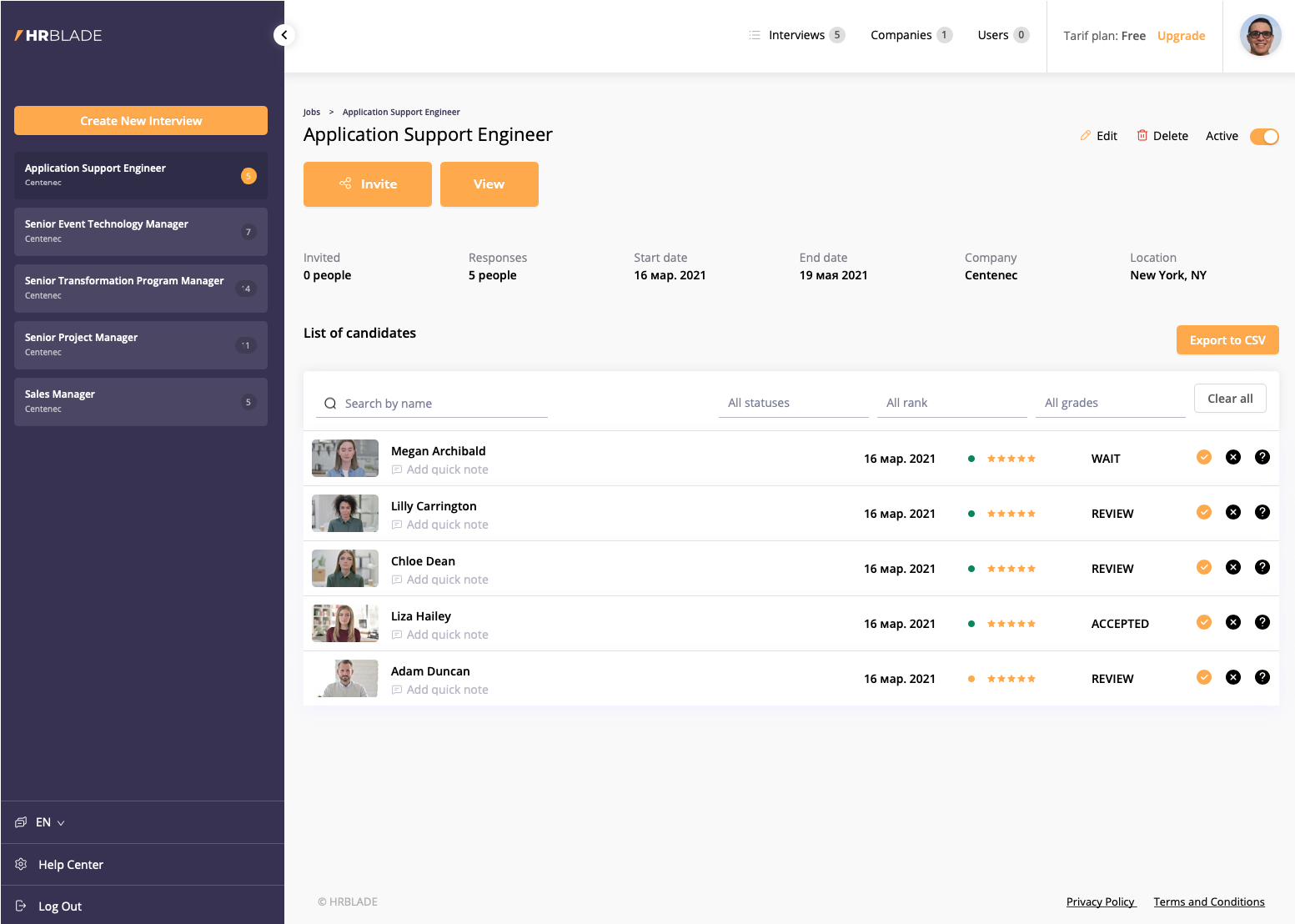Expand the All grades filter dropdown

tap(1110, 403)
